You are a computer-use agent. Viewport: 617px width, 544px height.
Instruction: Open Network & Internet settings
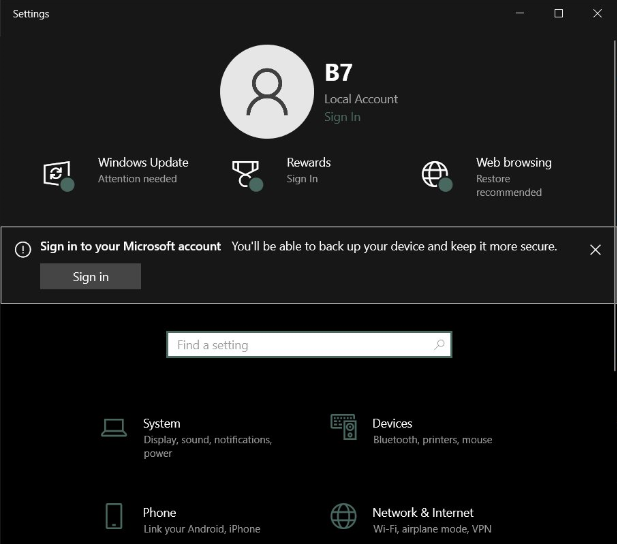pyautogui.click(x=411, y=519)
